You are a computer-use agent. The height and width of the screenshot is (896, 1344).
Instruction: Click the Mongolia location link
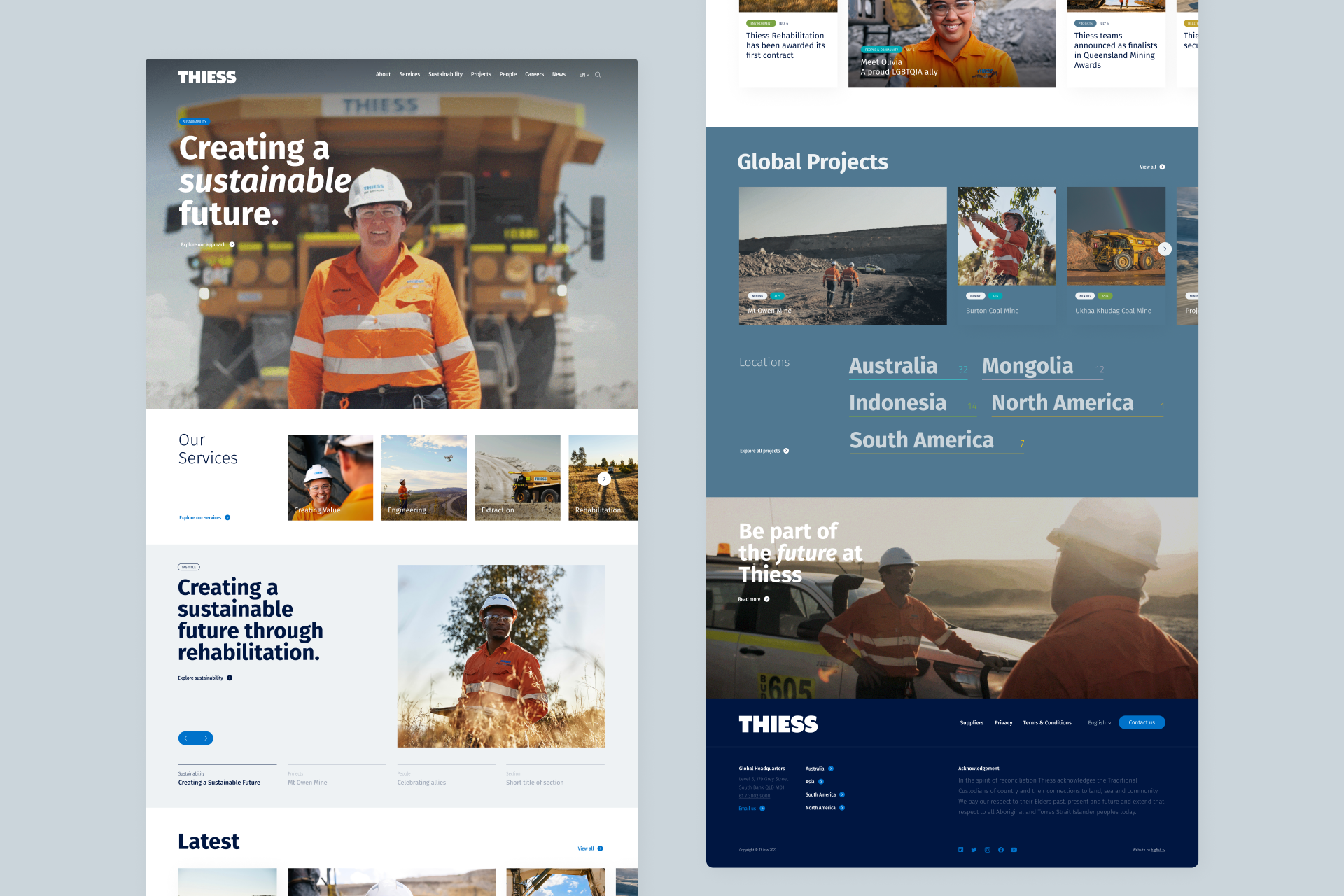pyautogui.click(x=1042, y=366)
